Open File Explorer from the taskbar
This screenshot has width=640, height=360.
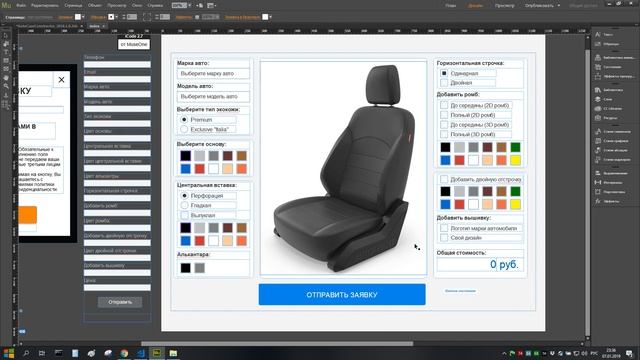tap(173, 353)
